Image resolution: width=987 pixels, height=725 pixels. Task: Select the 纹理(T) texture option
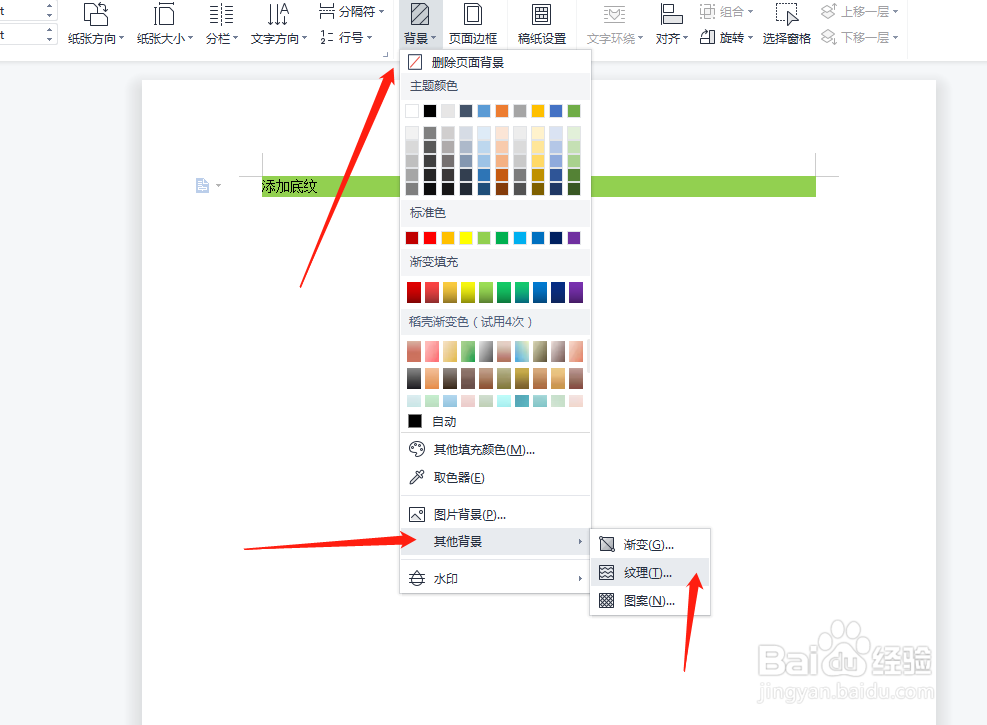pyautogui.click(x=648, y=572)
